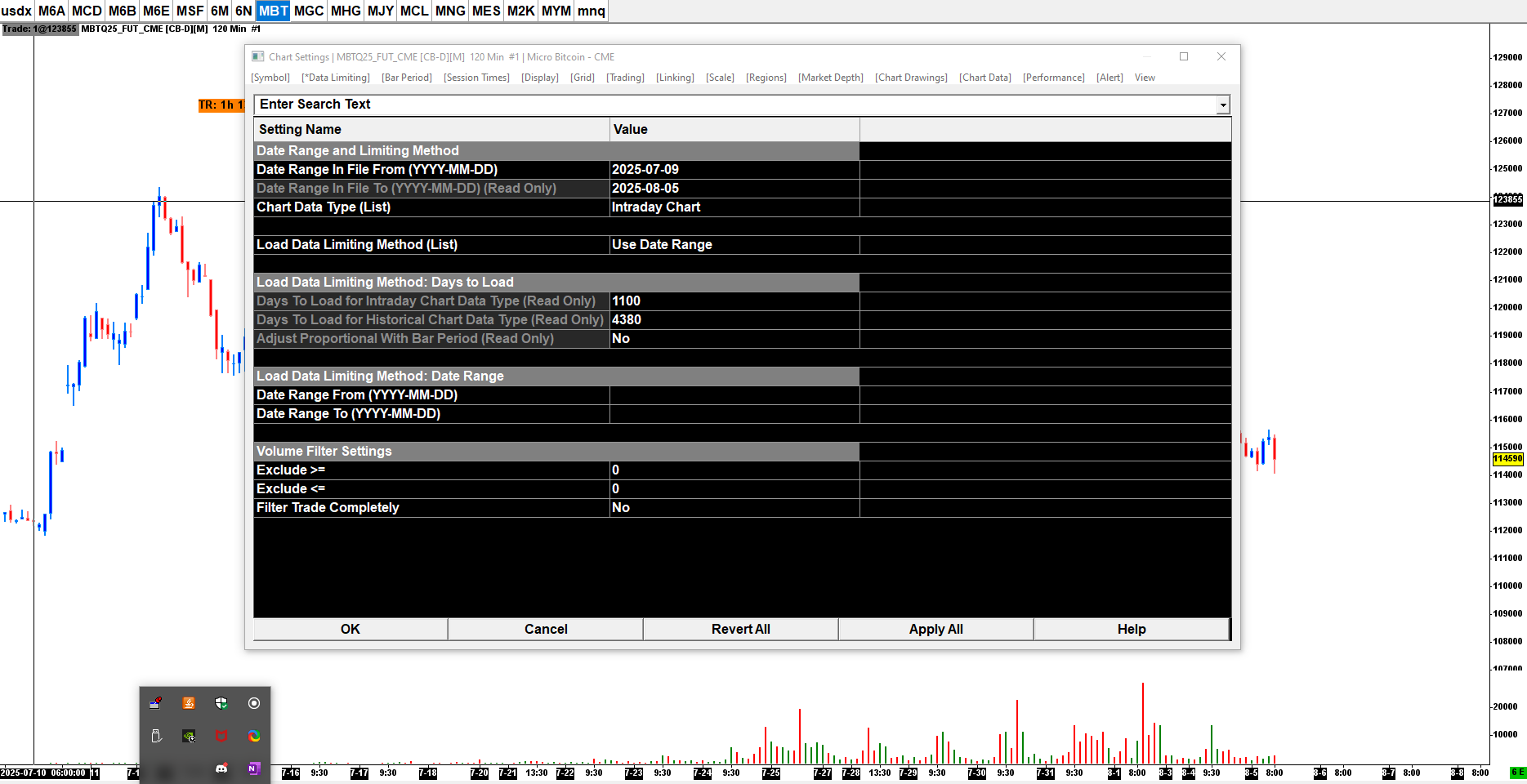
Task: Click Apply All button
Action: (936, 629)
